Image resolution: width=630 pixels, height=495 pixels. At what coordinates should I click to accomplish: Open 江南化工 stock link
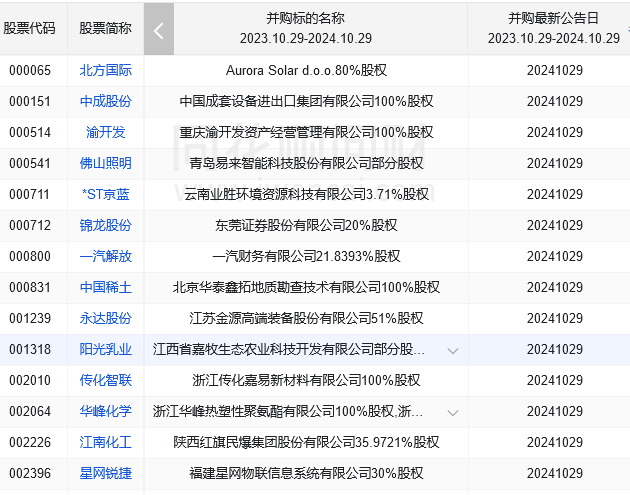point(106,443)
